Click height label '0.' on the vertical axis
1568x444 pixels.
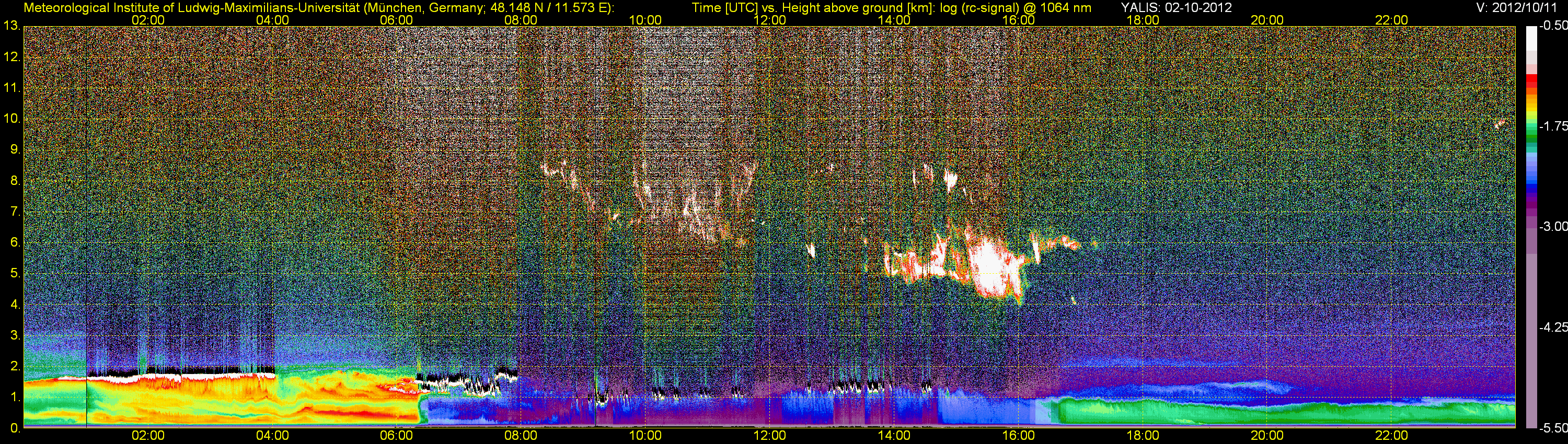pos(15,428)
